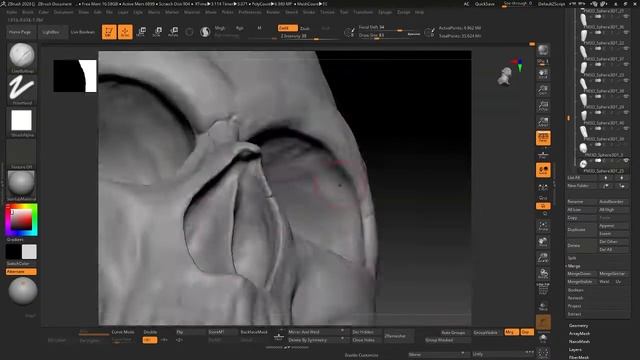Click the Frame icon in right shelf
The width and height of the screenshot is (640, 360).
(543, 226)
